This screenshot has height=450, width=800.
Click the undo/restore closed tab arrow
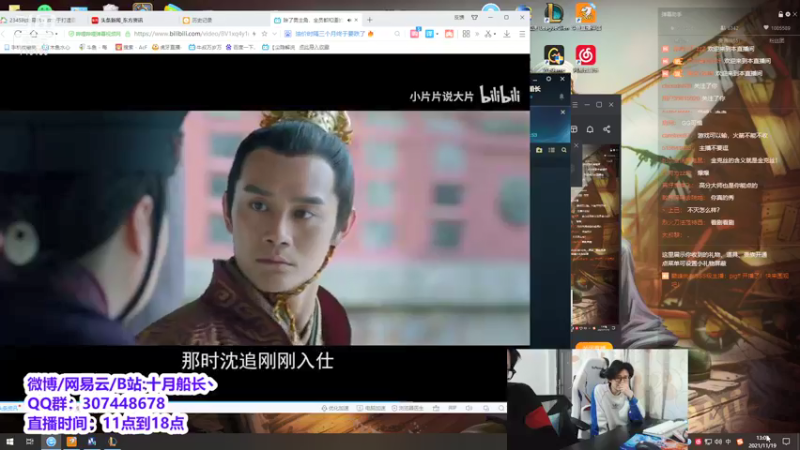pyautogui.click(x=48, y=34)
